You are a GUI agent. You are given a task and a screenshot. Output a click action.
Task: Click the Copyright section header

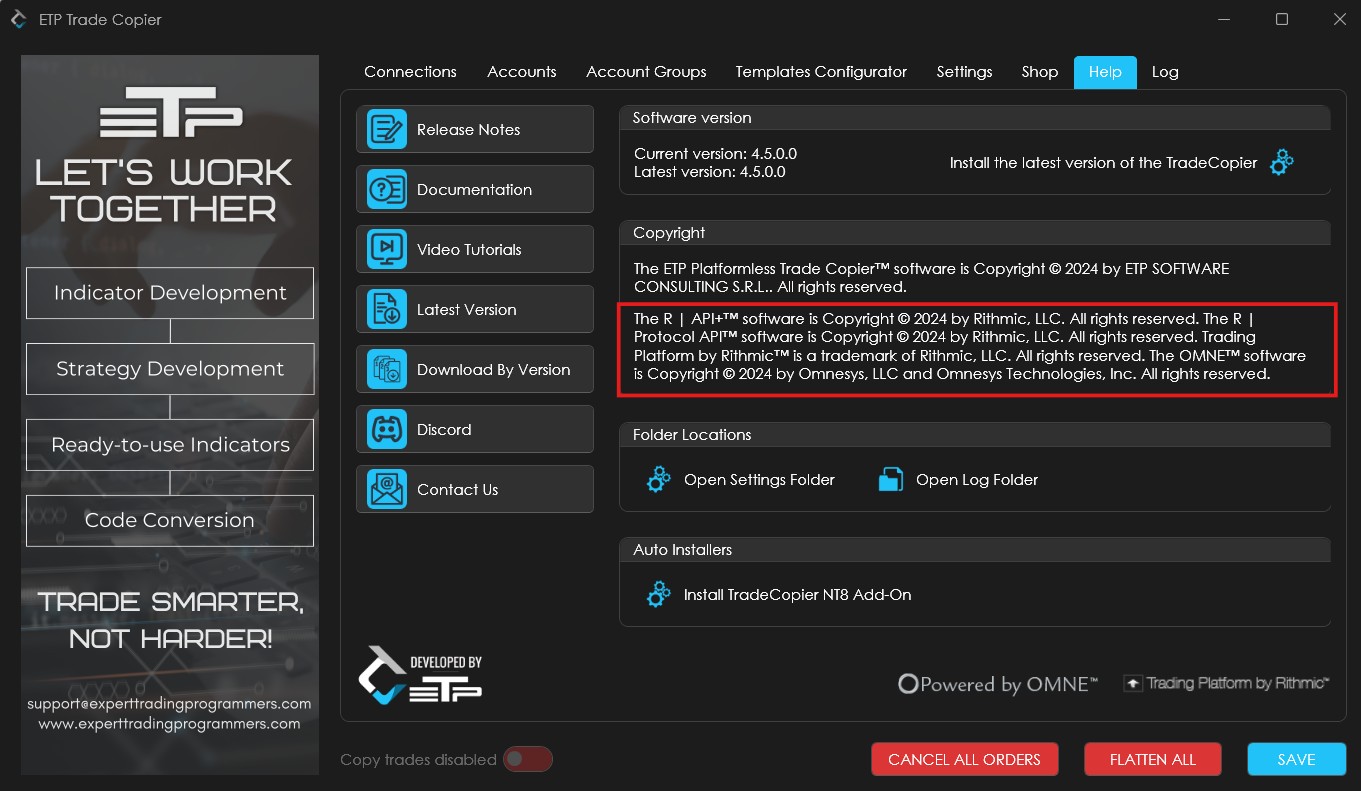tap(975, 233)
